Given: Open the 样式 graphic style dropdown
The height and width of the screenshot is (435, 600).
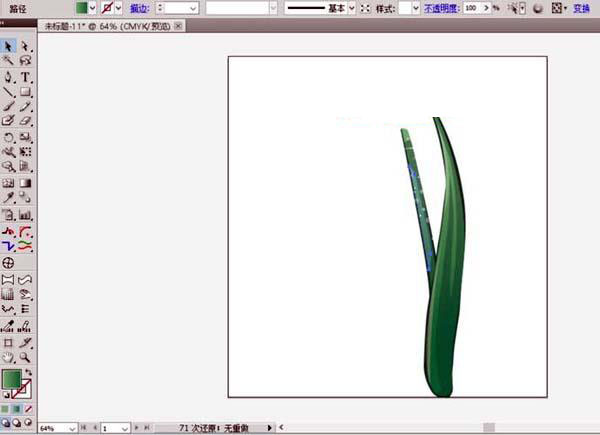Looking at the screenshot, I should click(416, 8).
